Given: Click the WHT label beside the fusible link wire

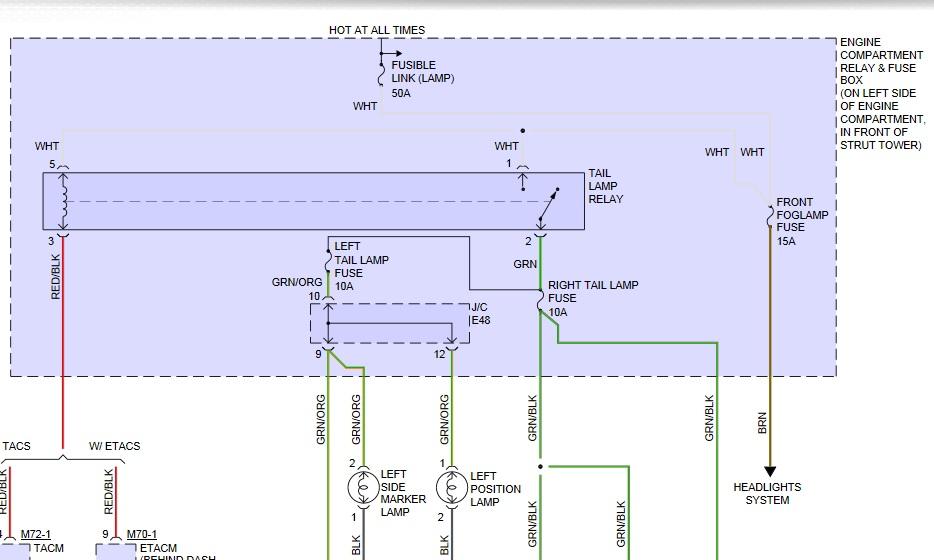Looking at the screenshot, I should 365,106.
